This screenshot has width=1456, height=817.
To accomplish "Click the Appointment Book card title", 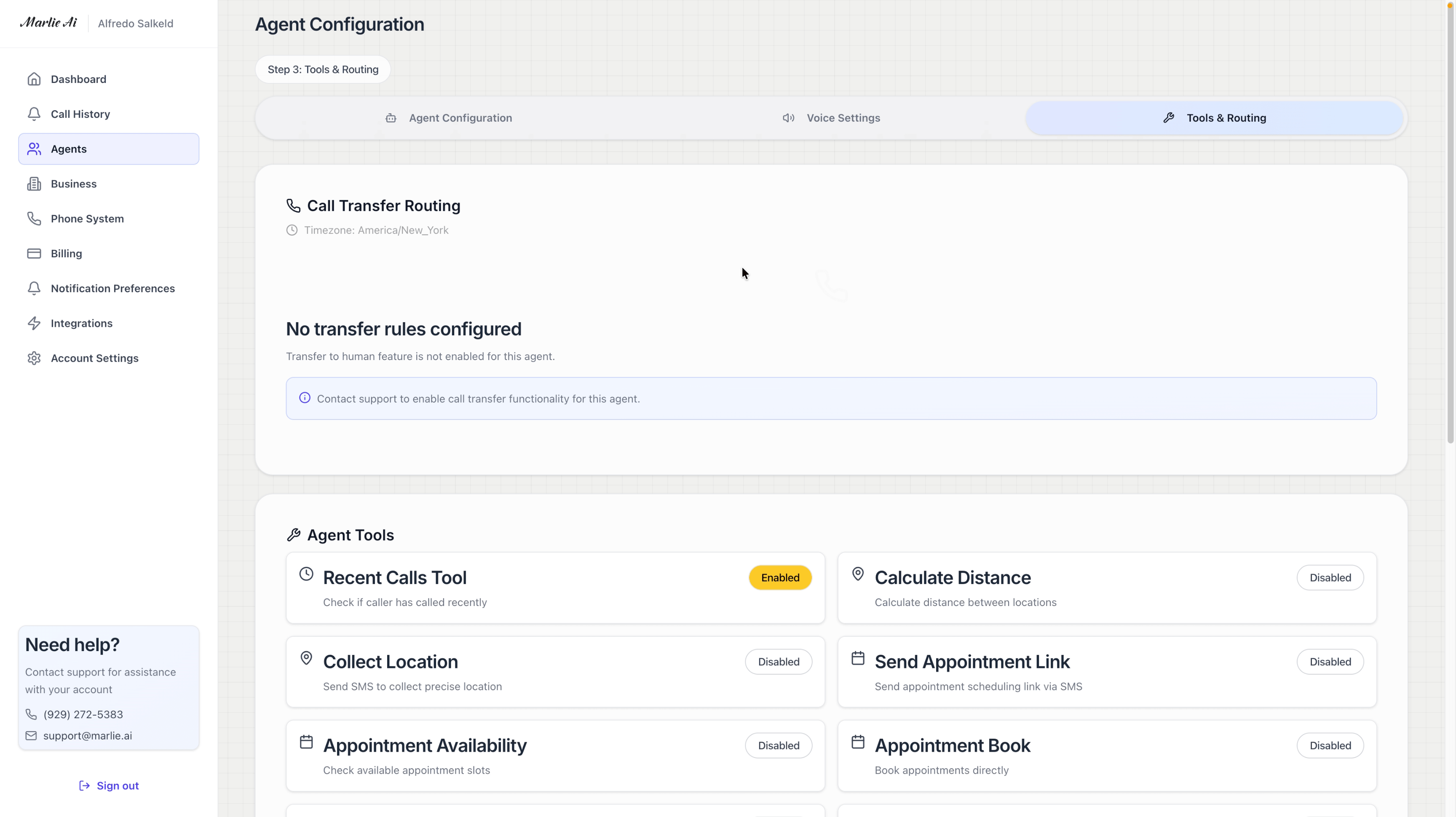I will coord(953,745).
